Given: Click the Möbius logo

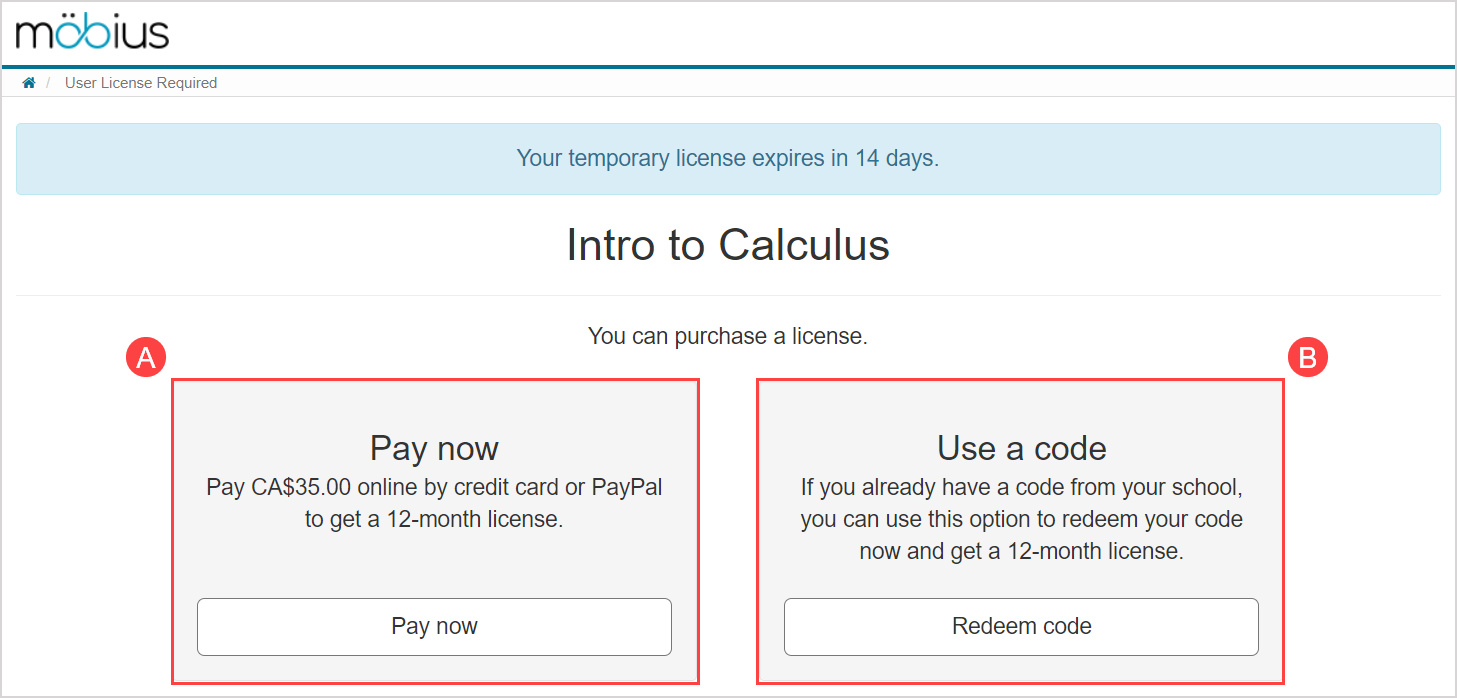Looking at the screenshot, I should [92, 33].
